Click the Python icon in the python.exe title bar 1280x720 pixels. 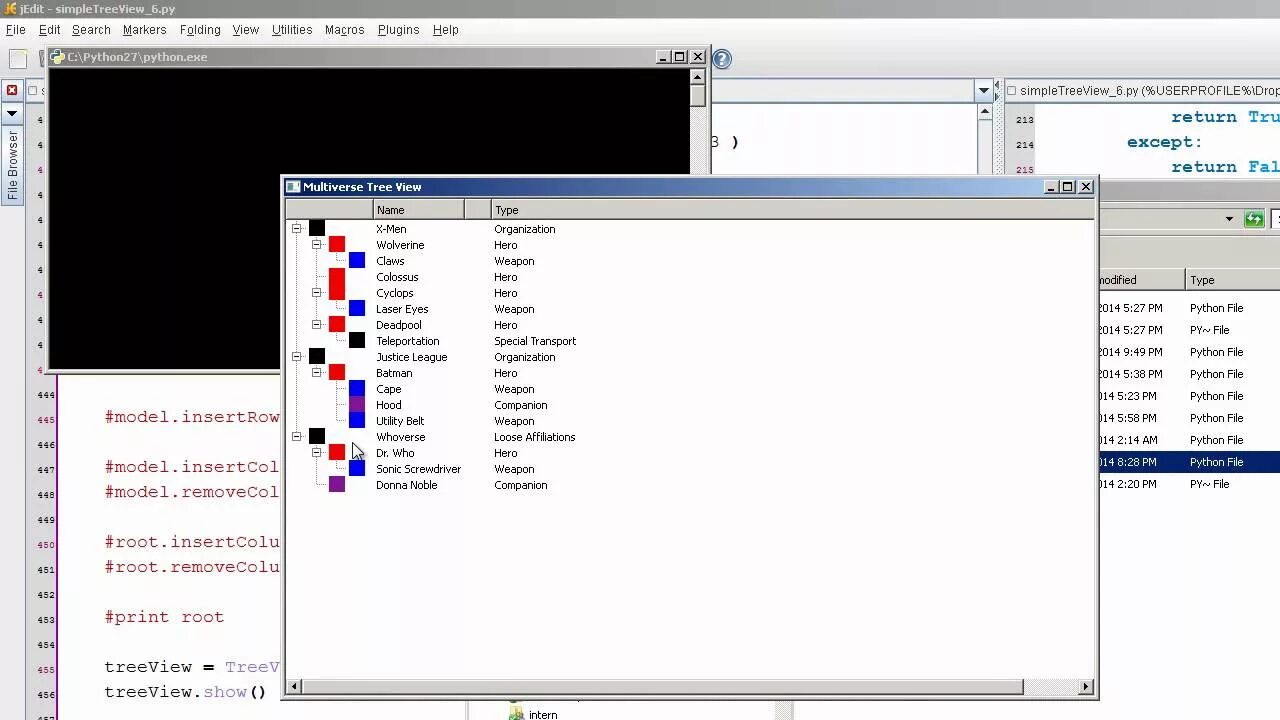click(x=57, y=57)
